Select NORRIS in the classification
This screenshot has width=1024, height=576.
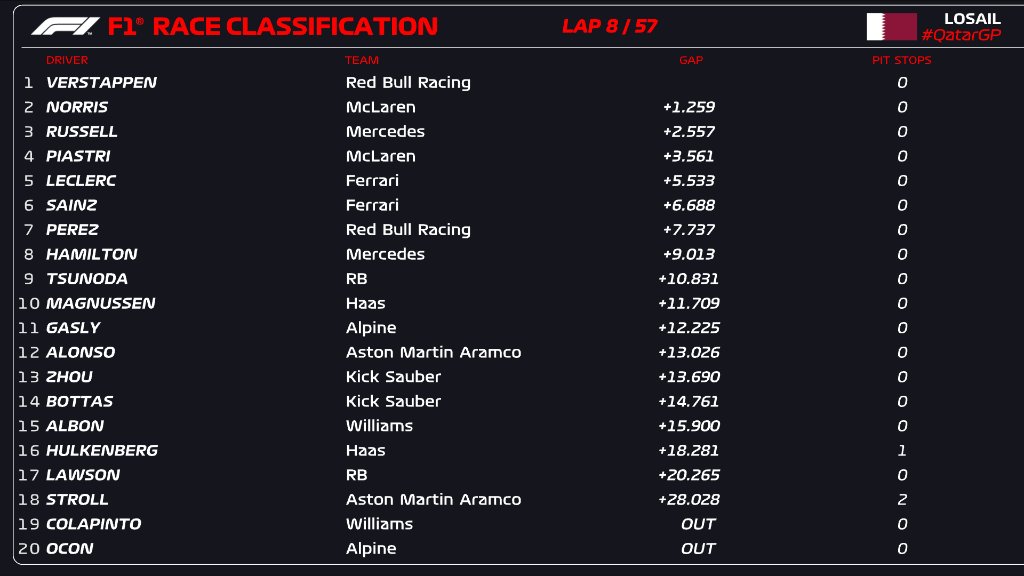[77, 107]
